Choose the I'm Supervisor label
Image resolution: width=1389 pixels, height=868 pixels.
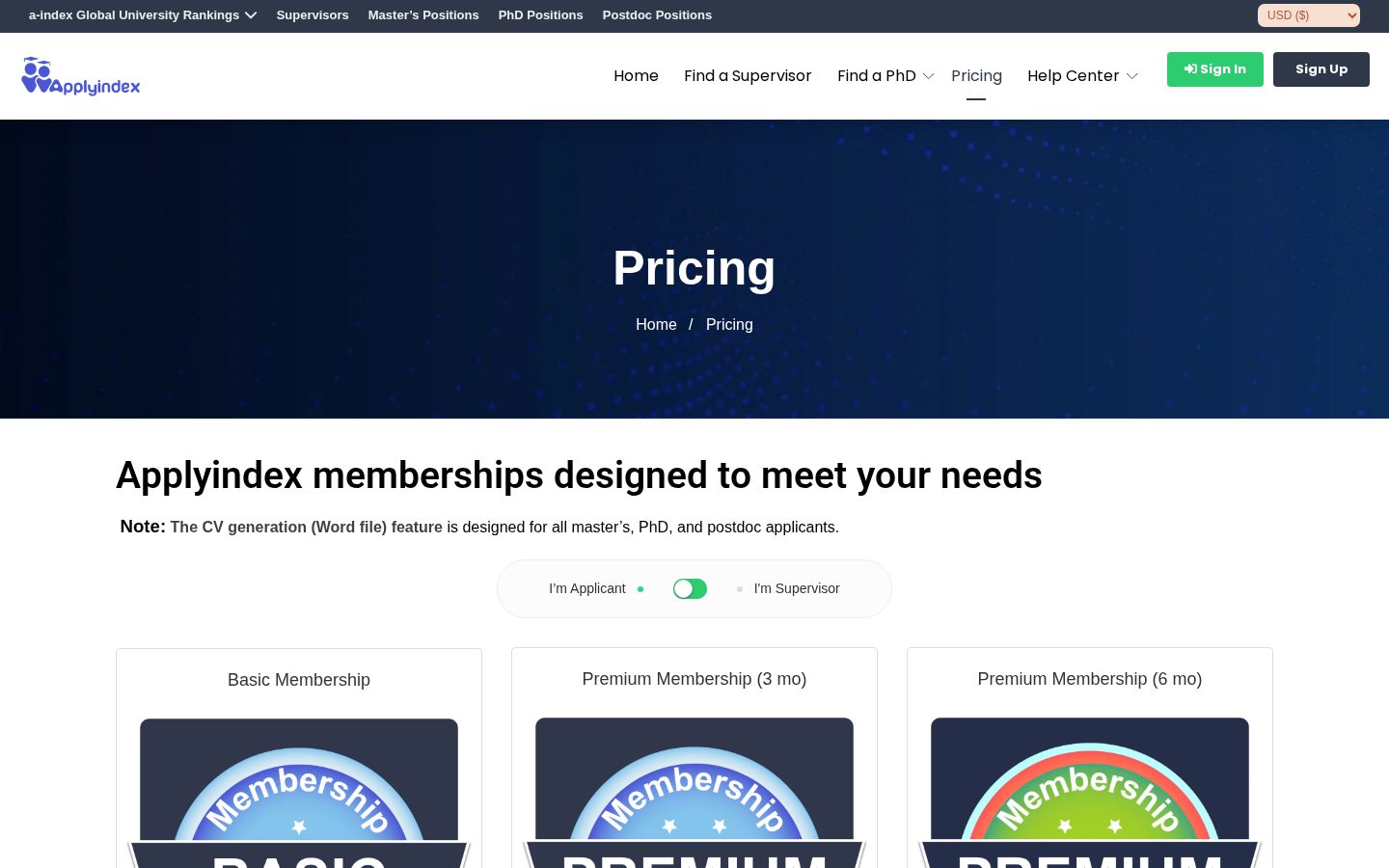coord(797,588)
